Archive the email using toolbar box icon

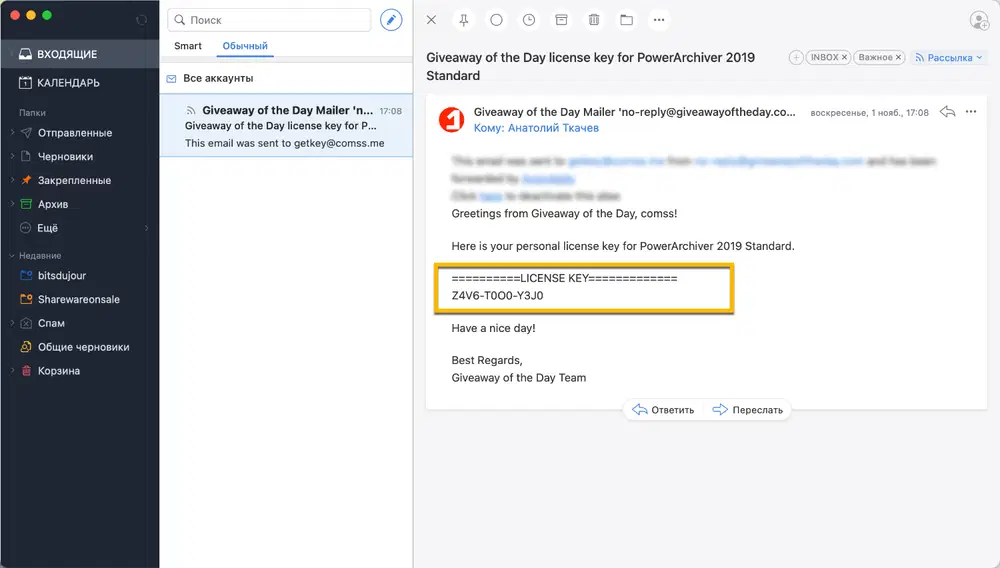[x=561, y=20]
